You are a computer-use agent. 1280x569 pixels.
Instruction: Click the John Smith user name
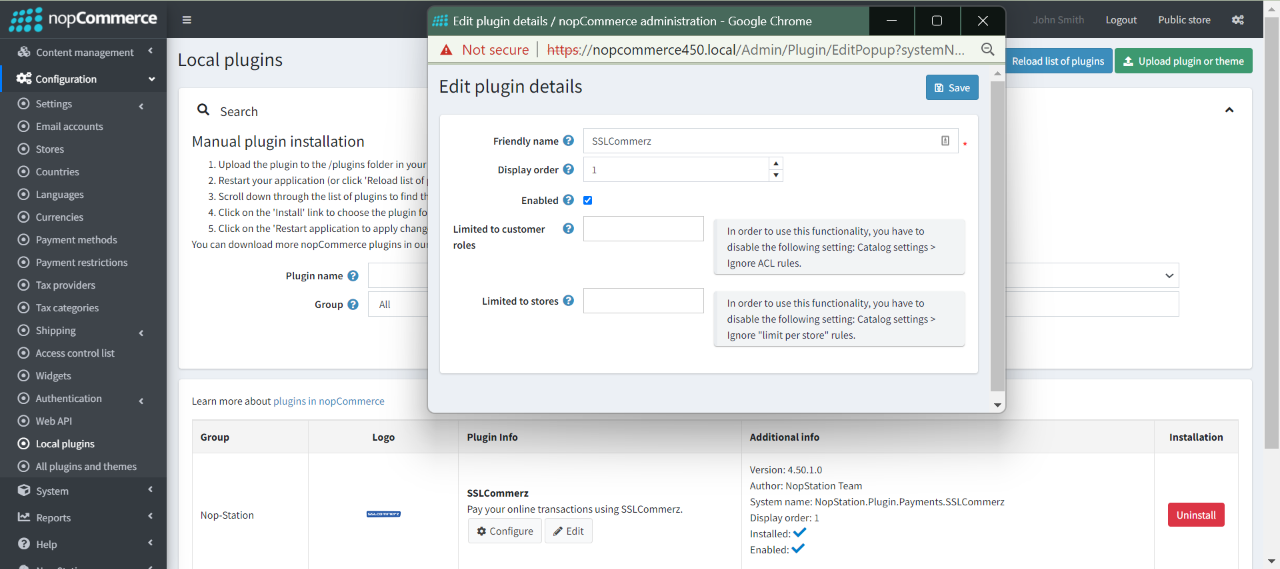1058,20
